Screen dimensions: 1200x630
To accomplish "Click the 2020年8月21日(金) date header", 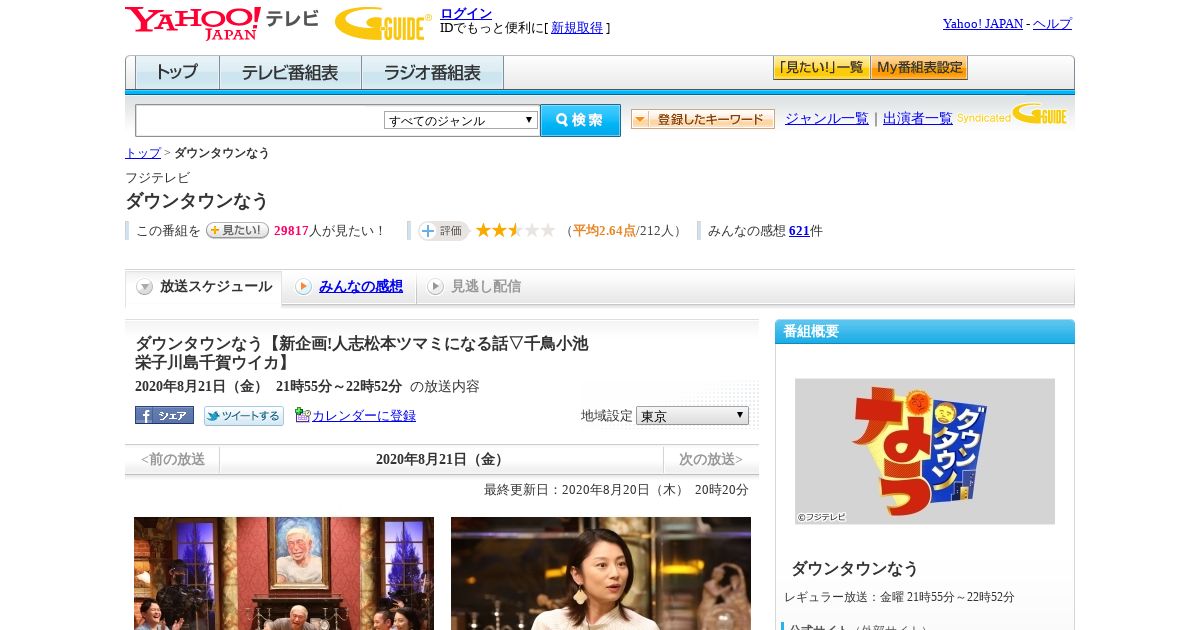I will click(x=441, y=460).
